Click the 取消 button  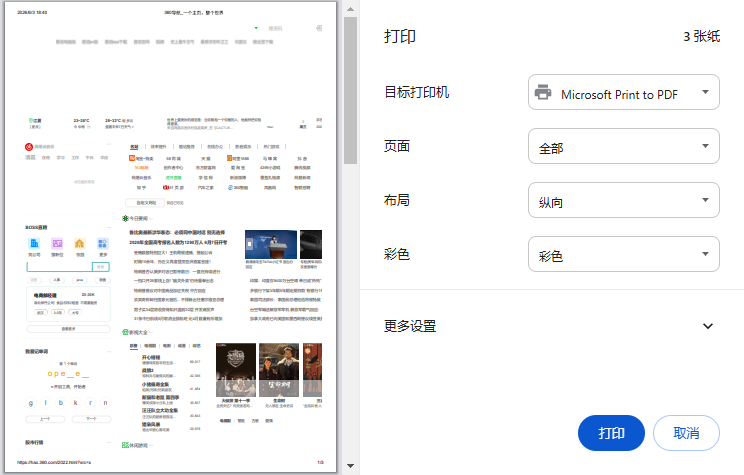pyautogui.click(x=686, y=433)
